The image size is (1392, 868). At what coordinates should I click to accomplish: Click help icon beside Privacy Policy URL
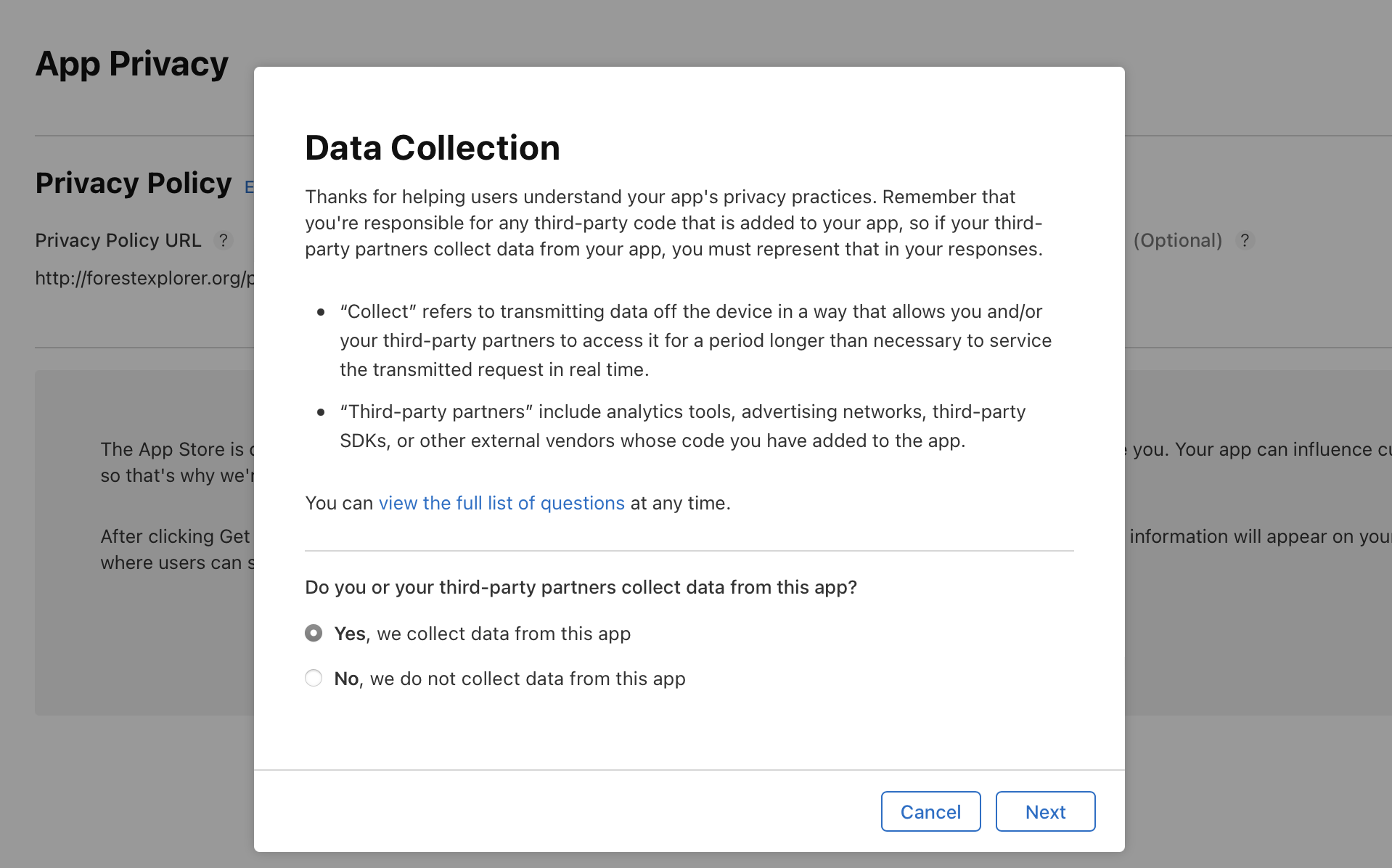click(224, 240)
